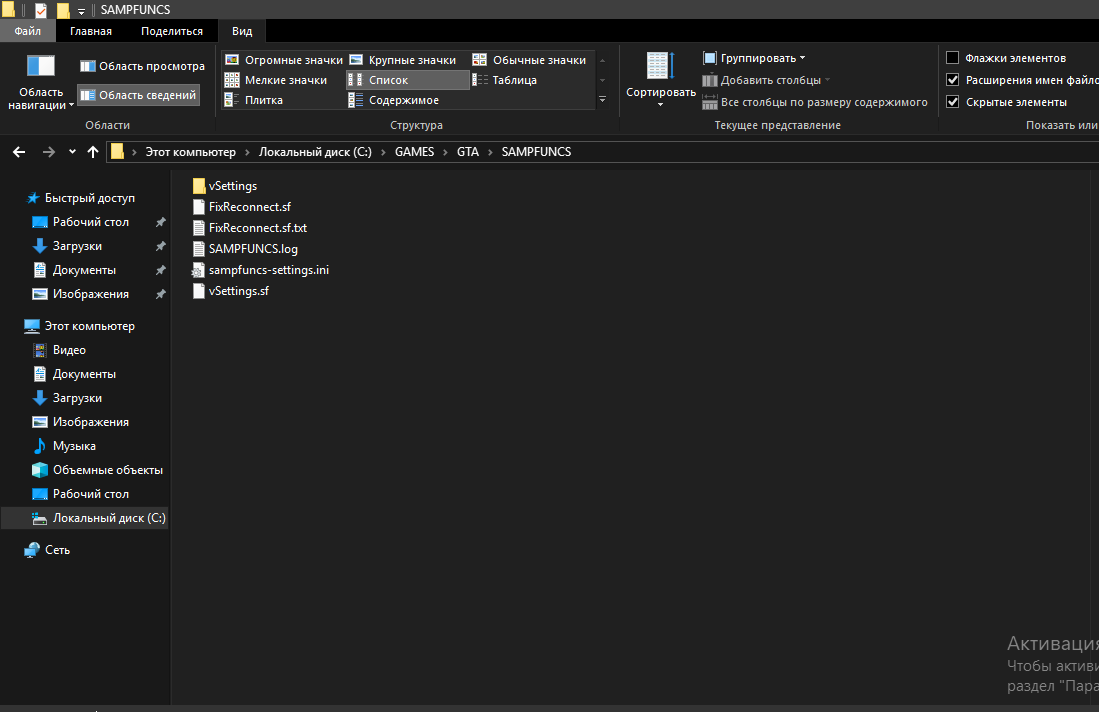Screen dimensions: 1099x712
Task: Open the vSettings folder
Action: point(232,186)
